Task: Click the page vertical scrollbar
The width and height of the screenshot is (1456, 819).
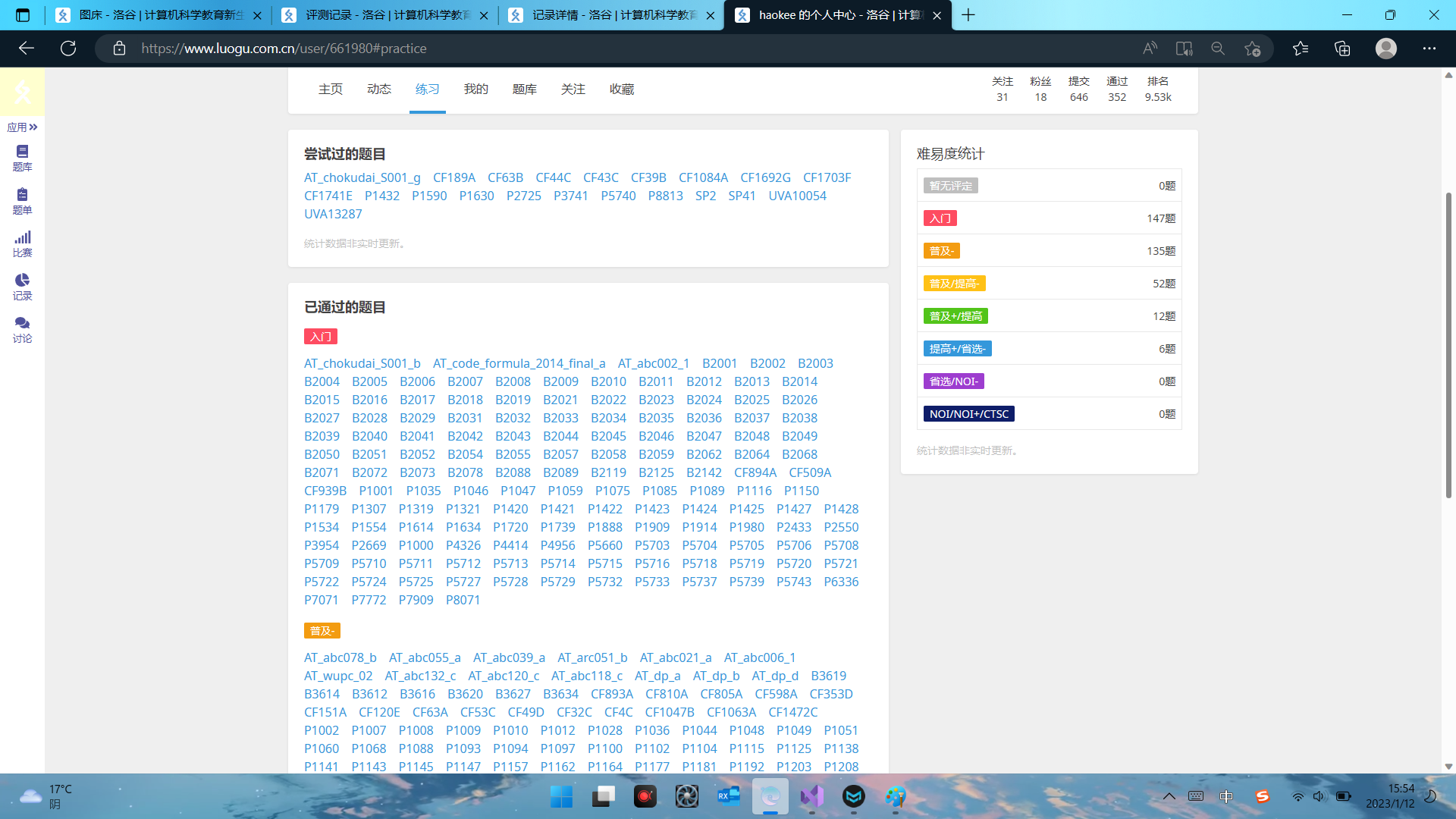Action: tap(1448, 345)
